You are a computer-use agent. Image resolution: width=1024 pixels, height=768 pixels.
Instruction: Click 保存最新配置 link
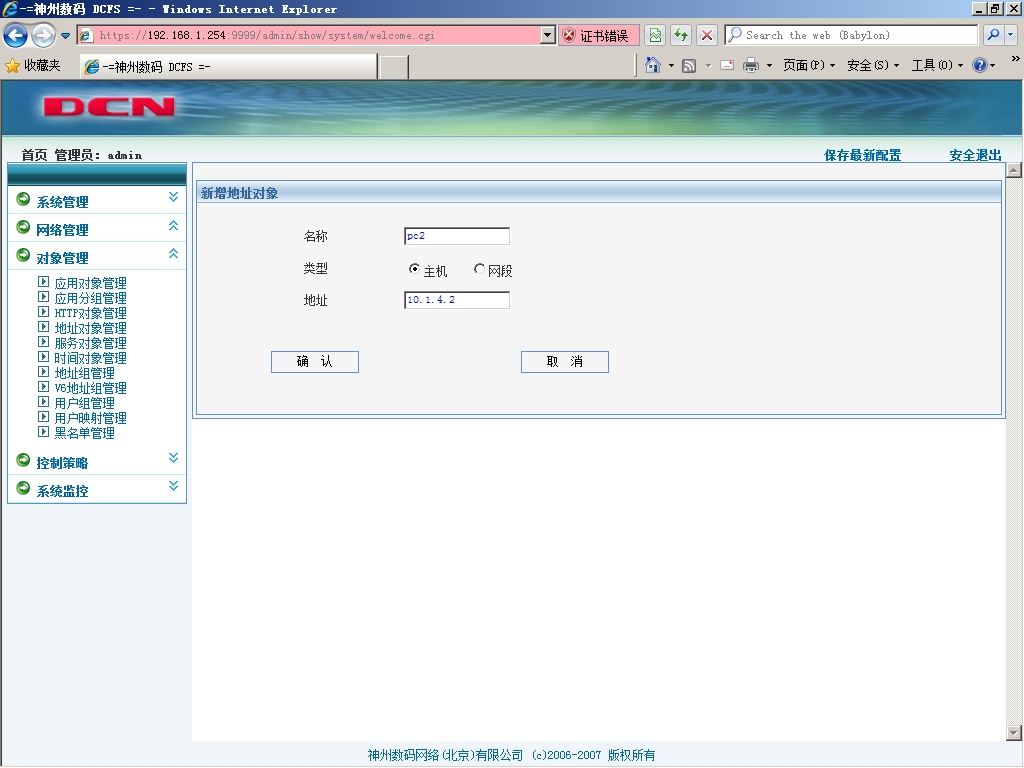point(862,155)
